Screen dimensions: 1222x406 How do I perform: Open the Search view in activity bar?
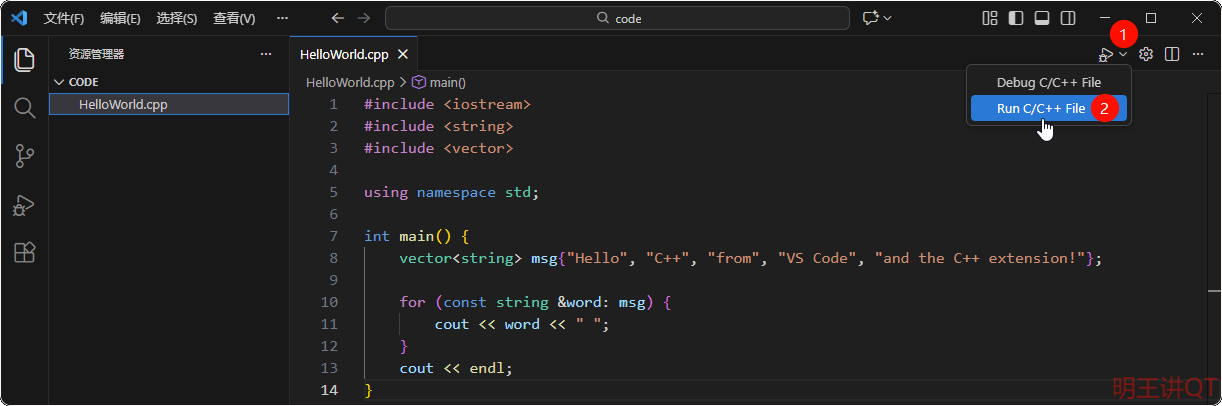coord(25,107)
